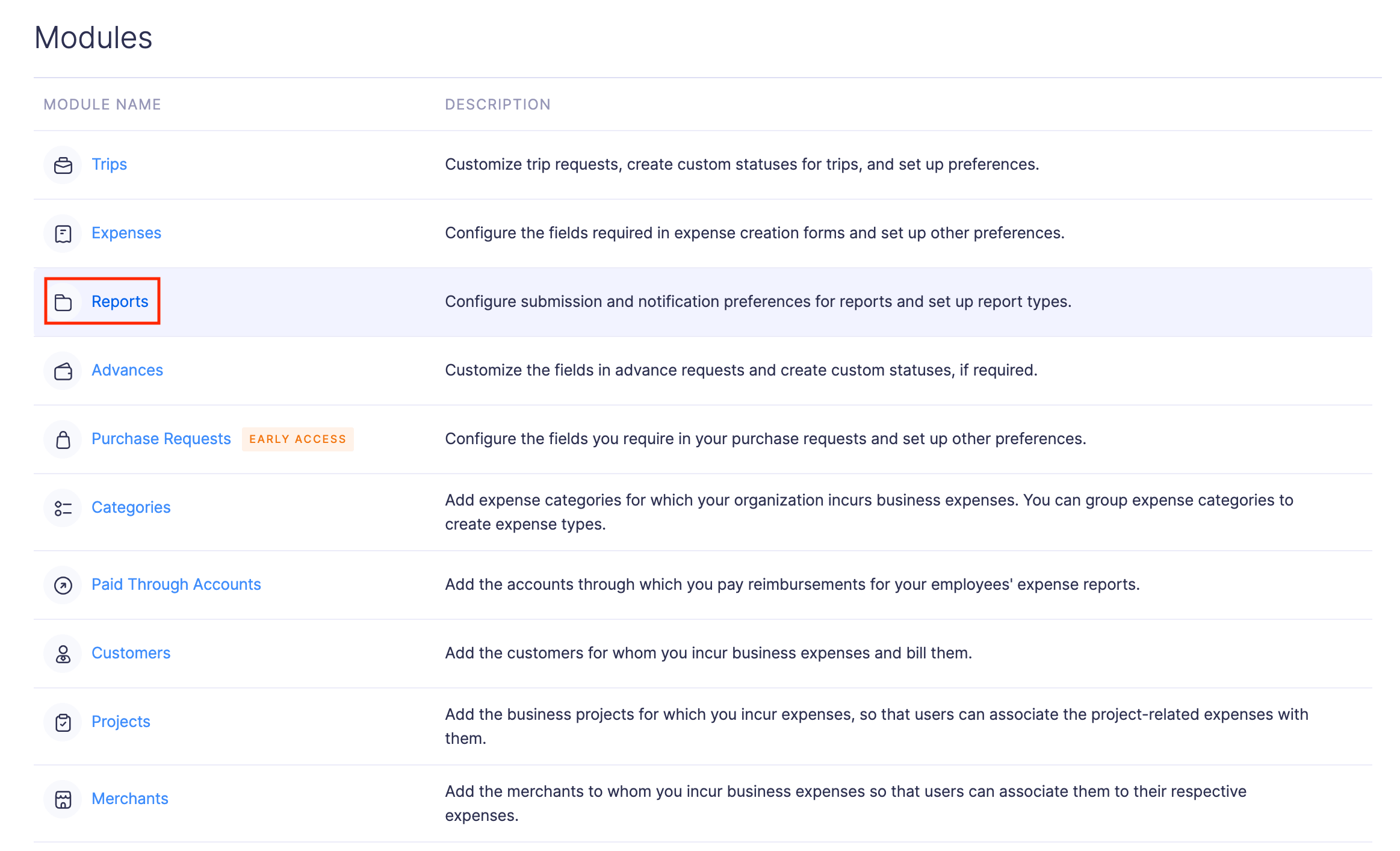Select the Projects clipboard icon

tap(63, 722)
